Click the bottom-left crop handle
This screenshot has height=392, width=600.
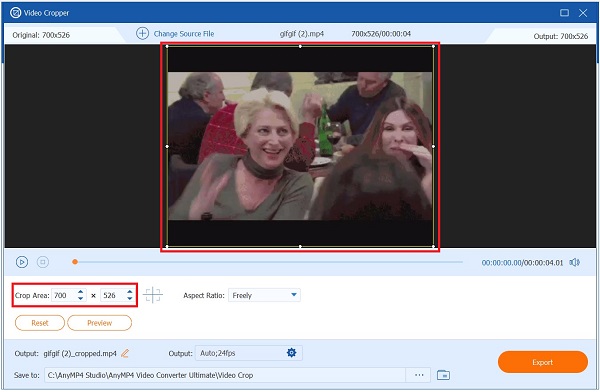tap(167, 247)
